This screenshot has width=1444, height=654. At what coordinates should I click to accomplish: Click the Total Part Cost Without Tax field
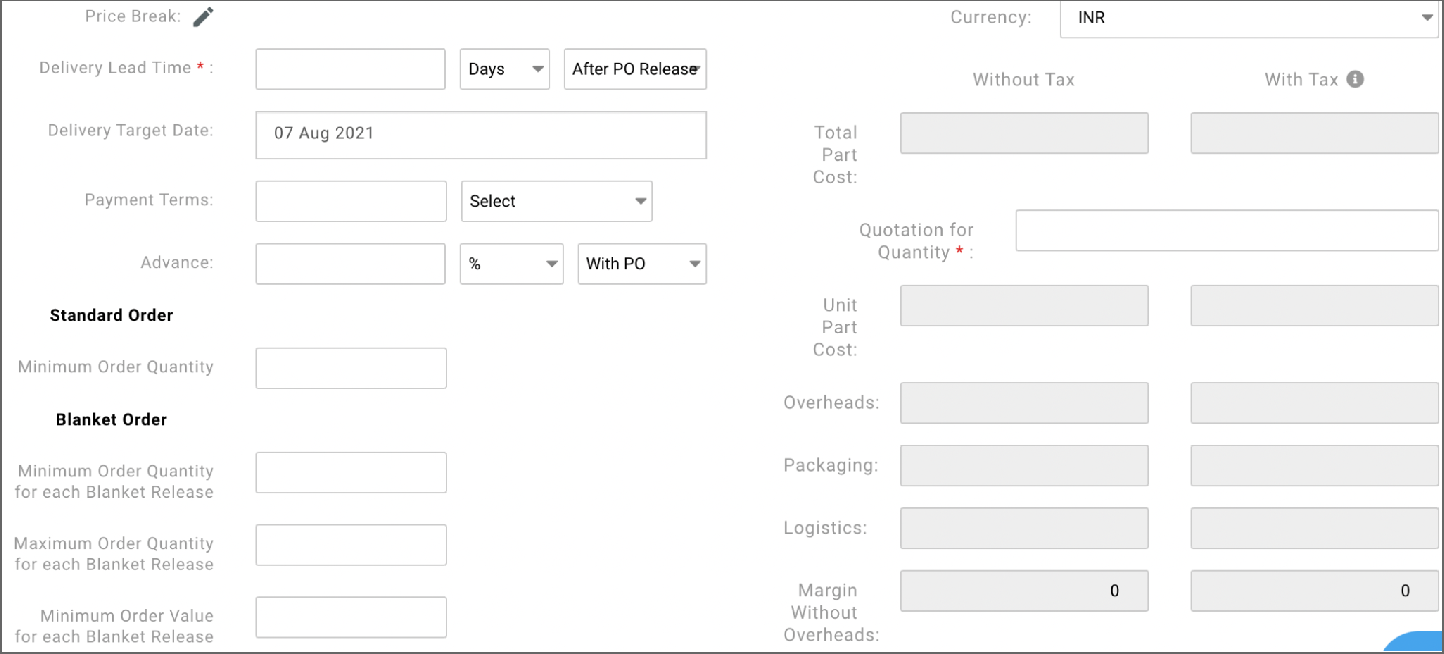coord(1024,133)
